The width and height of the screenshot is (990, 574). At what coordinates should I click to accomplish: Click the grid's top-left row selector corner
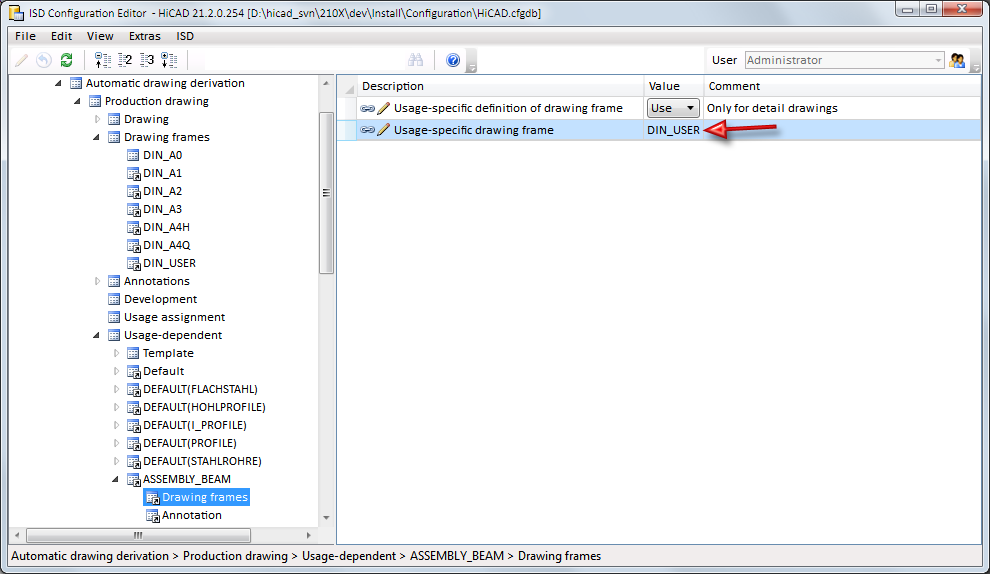point(348,86)
